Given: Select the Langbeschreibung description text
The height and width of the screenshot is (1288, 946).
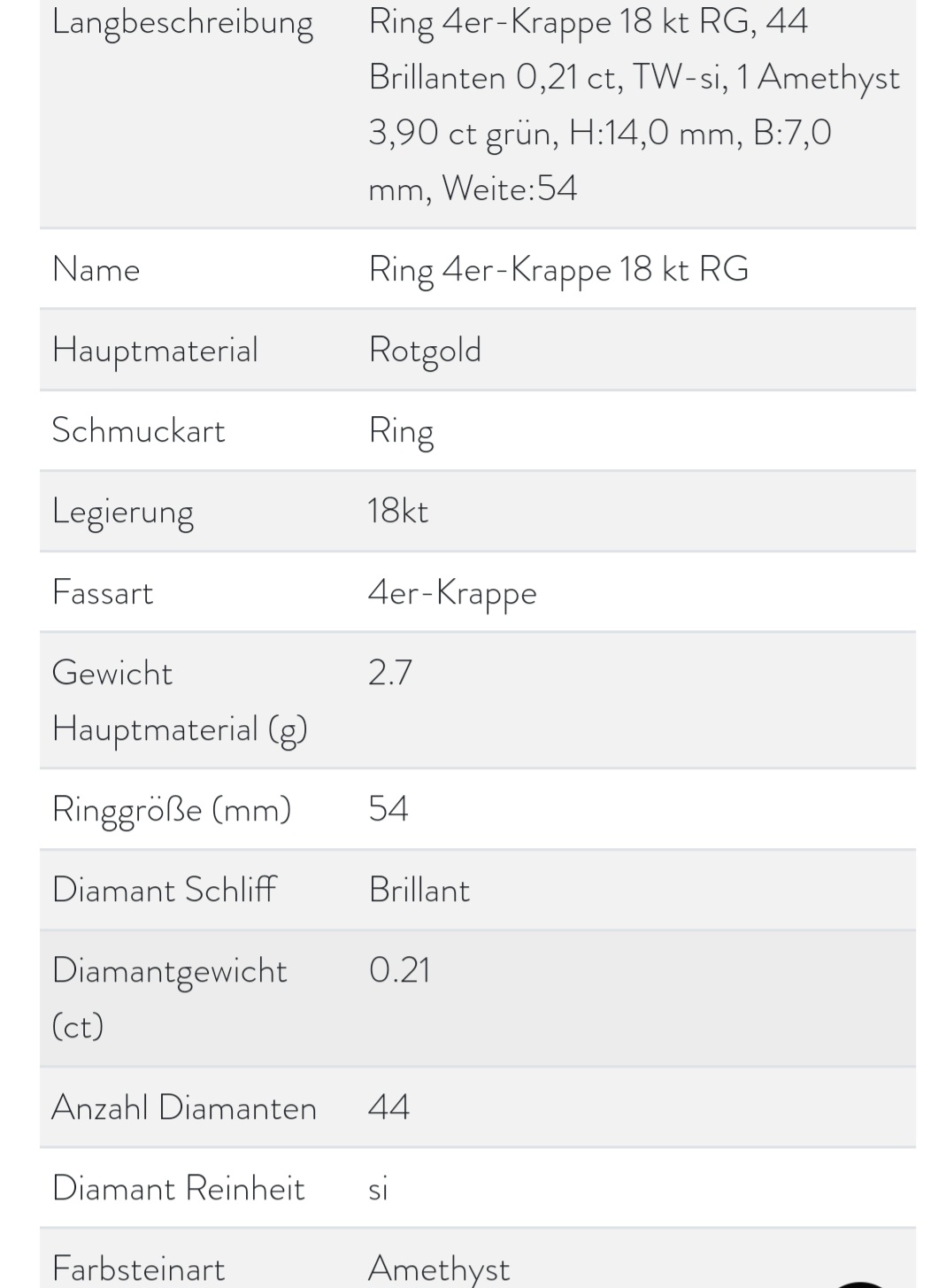Looking at the screenshot, I should pos(634,104).
